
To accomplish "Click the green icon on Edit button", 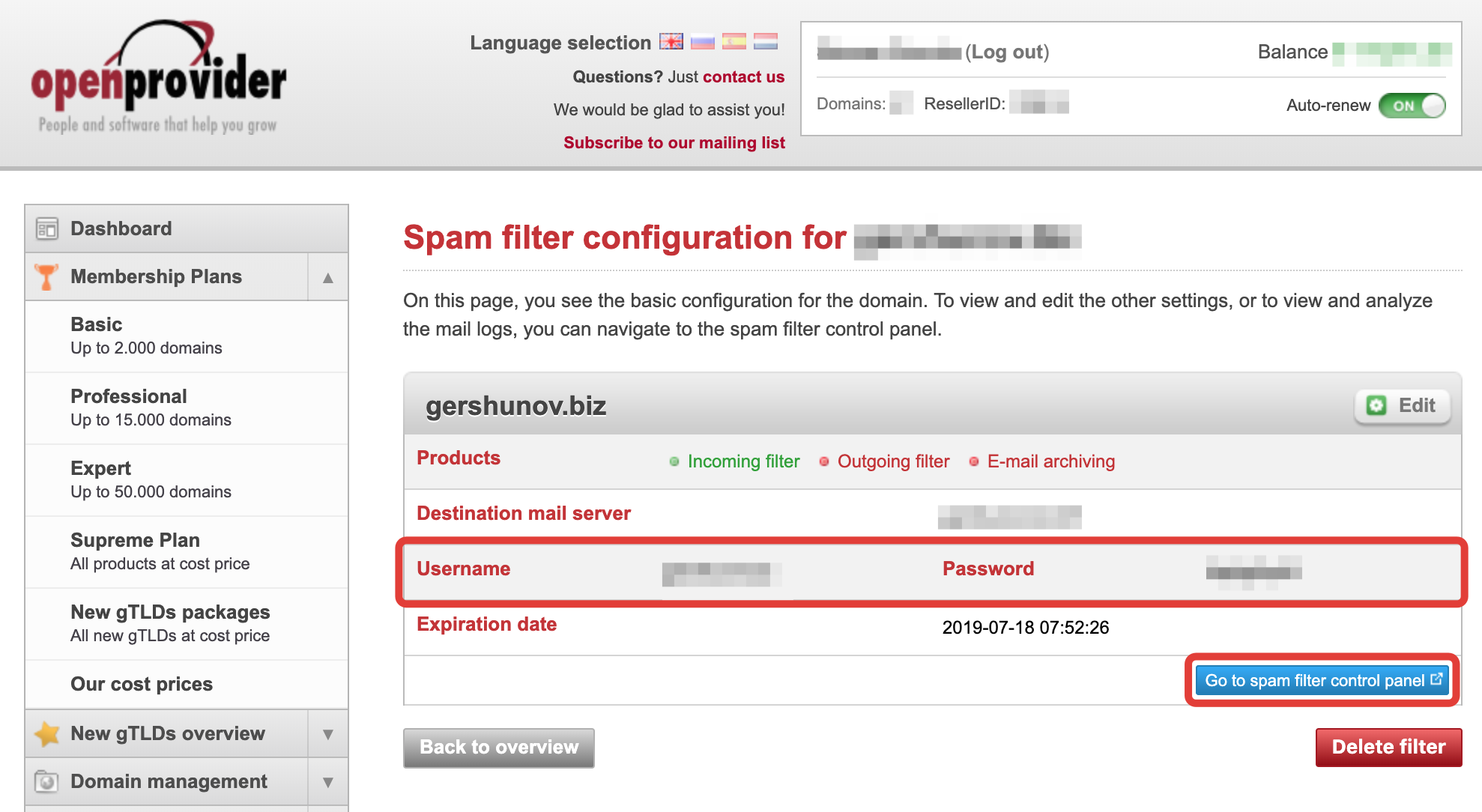I will click(1376, 405).
